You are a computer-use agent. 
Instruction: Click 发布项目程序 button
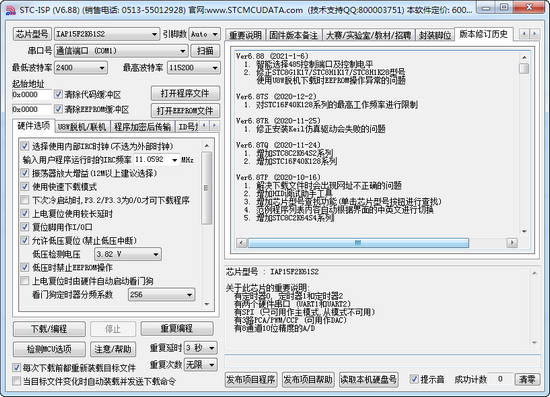point(251,380)
